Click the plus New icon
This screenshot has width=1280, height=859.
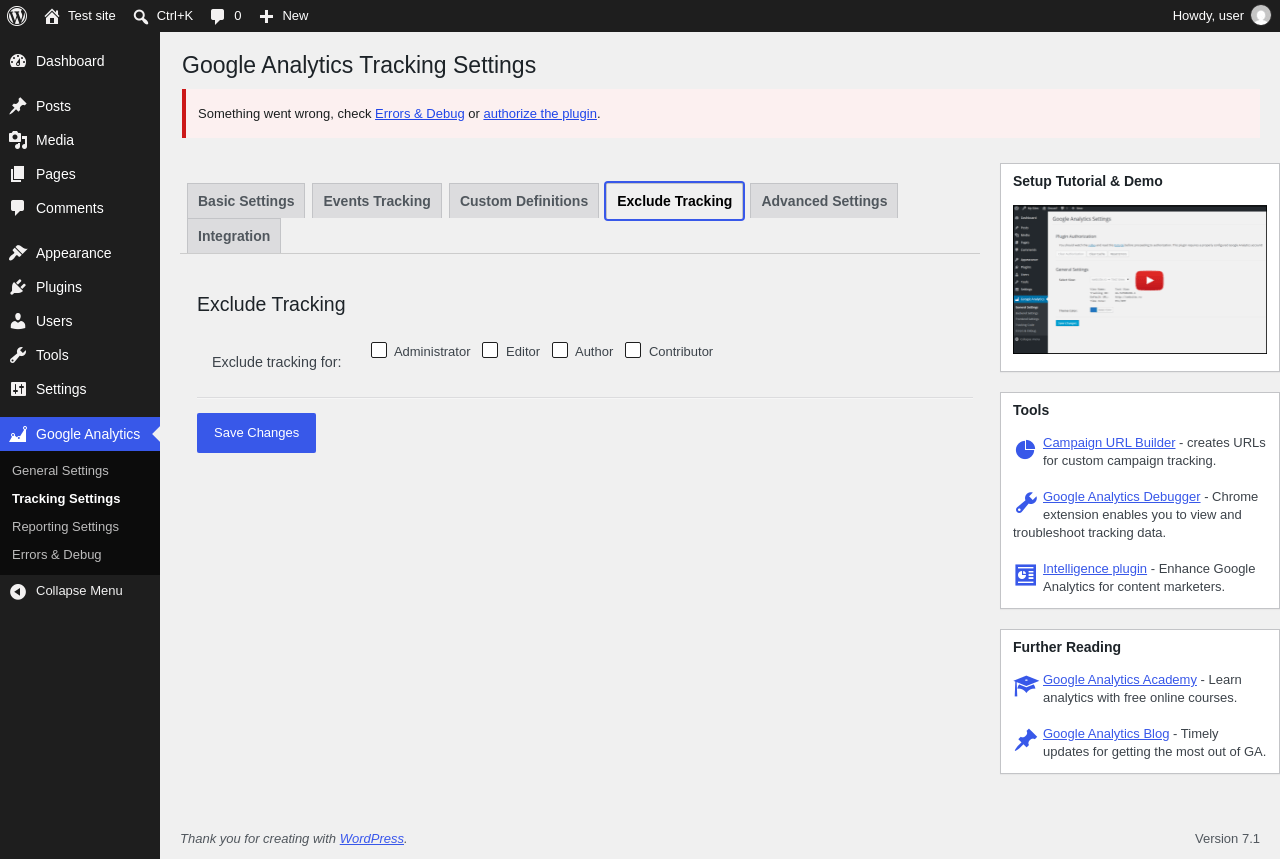tap(266, 16)
